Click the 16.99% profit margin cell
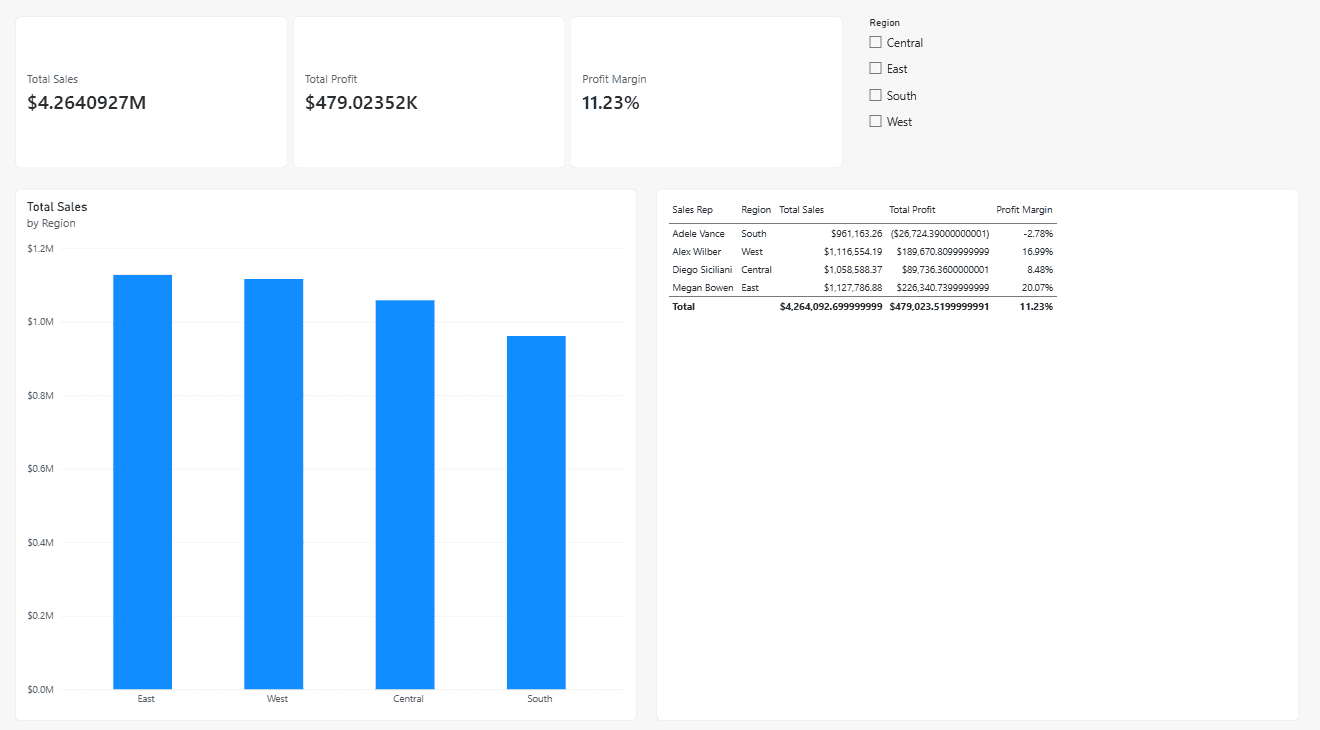 coord(1038,252)
